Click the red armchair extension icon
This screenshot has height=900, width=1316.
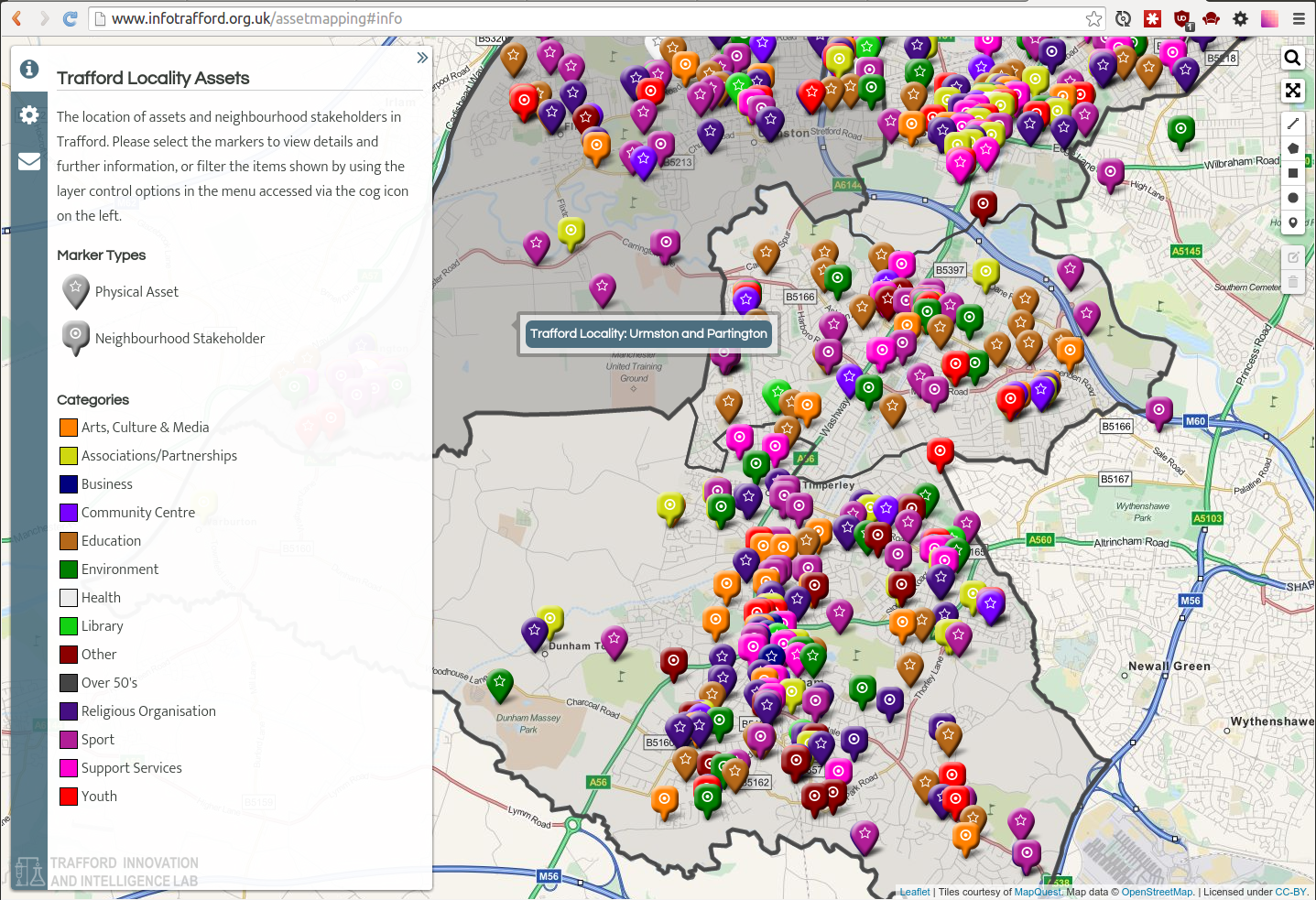pos(1211,18)
